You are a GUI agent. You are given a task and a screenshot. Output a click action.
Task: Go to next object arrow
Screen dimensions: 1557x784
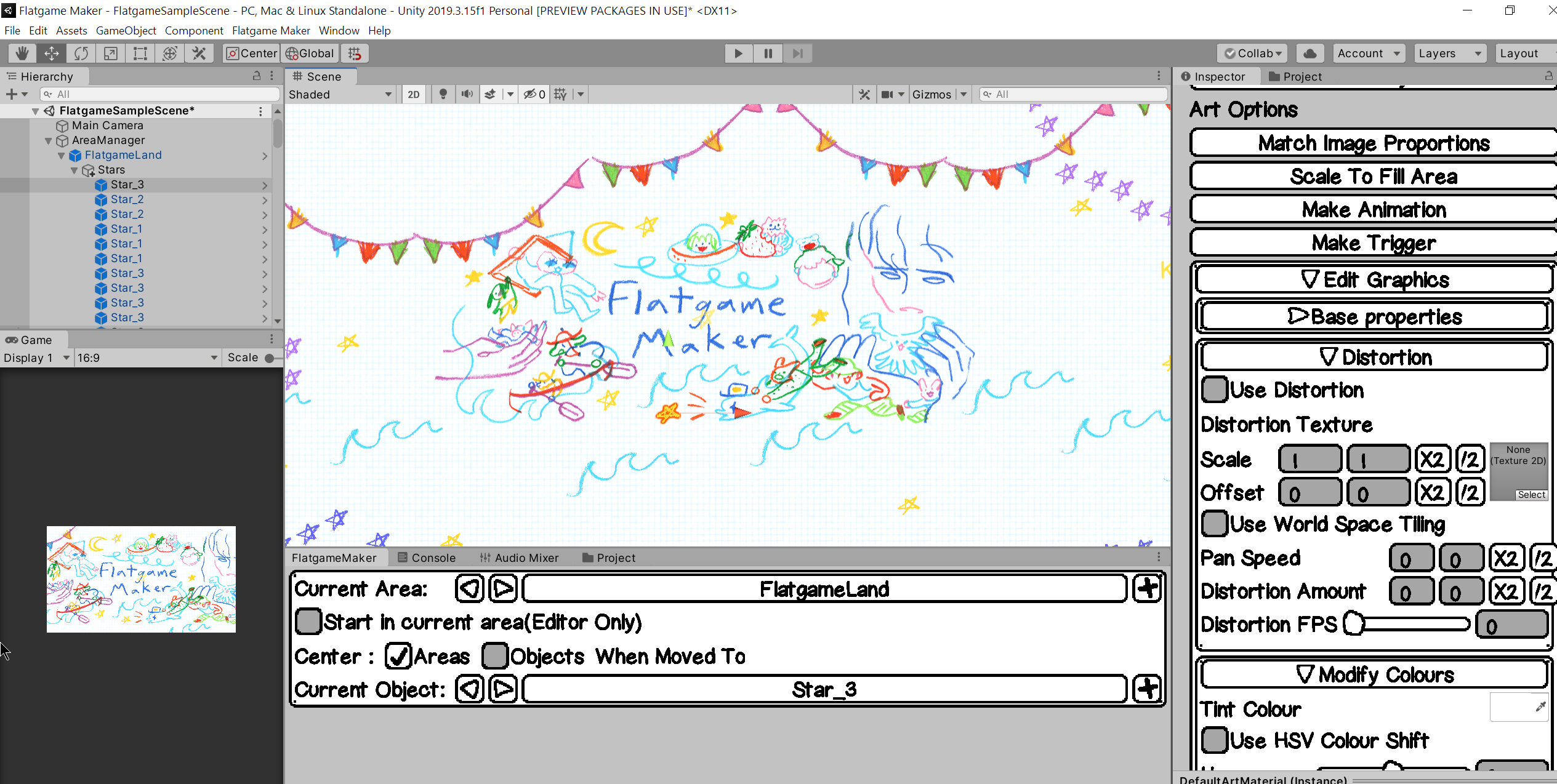[x=504, y=689]
